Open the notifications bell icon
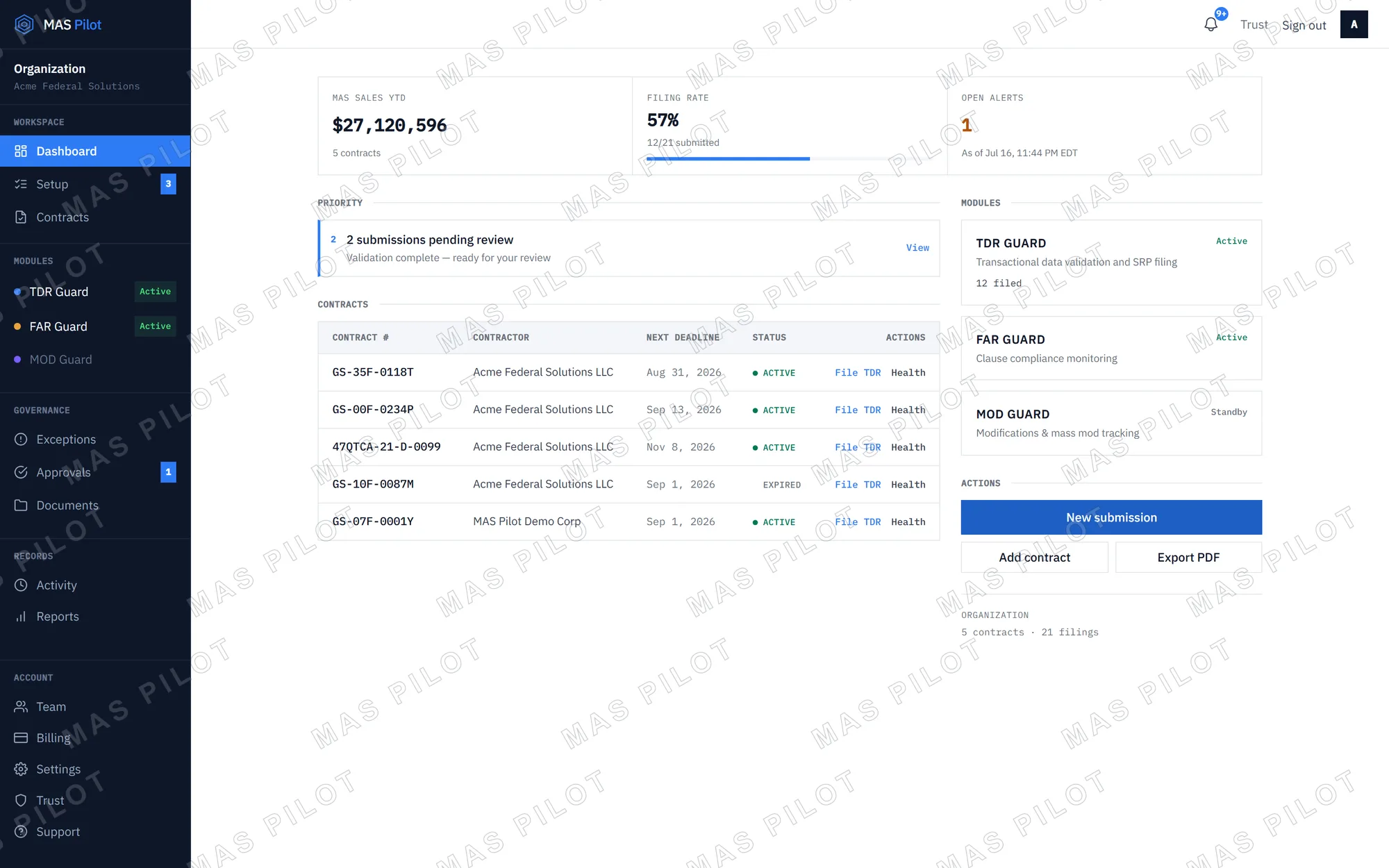 tap(1211, 24)
